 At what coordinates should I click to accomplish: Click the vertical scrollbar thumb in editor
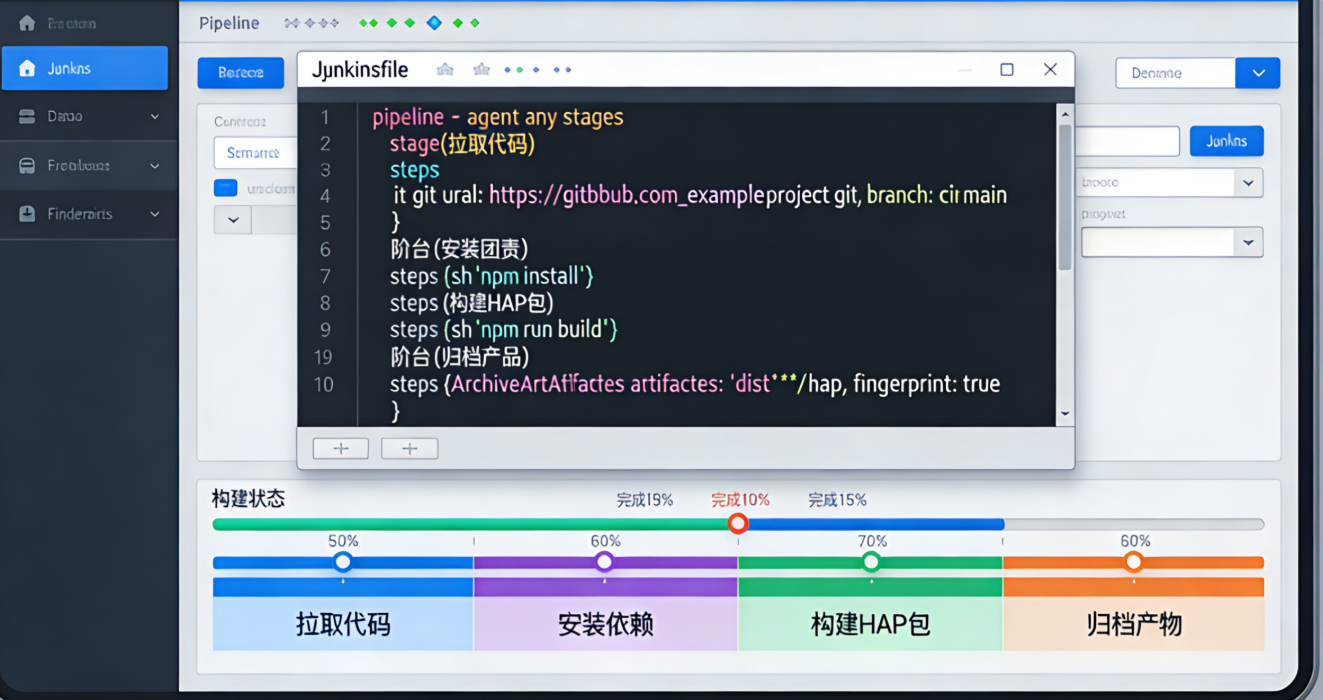1065,197
